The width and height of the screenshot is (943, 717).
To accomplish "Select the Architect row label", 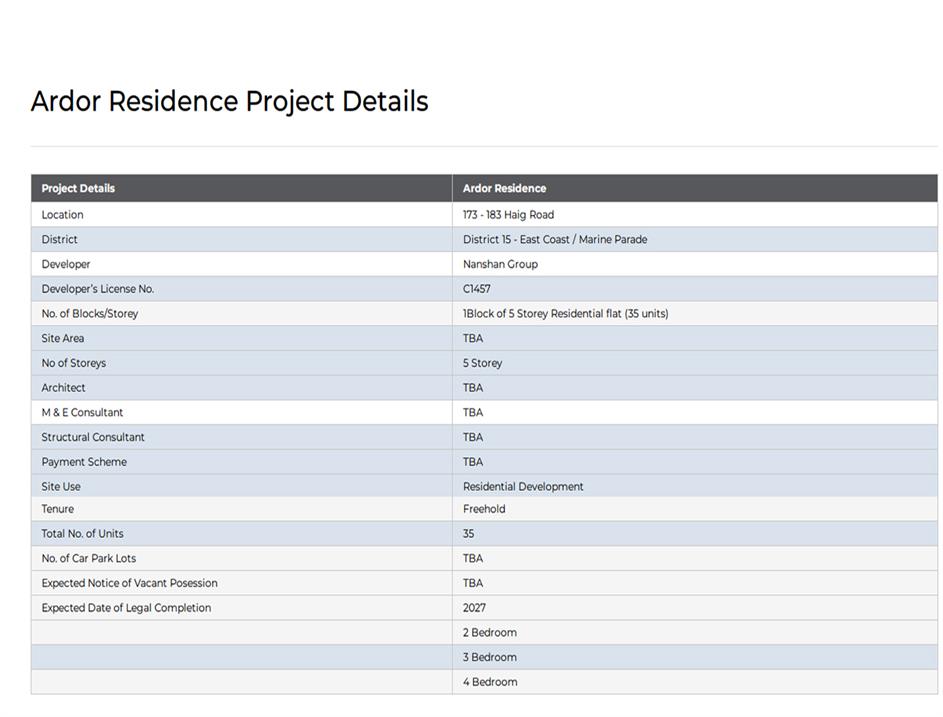I will click(63, 388).
